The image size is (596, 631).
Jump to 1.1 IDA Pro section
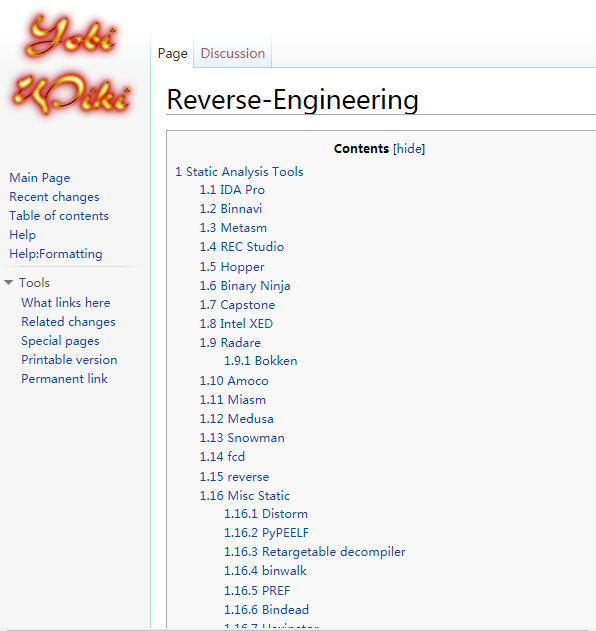click(x=232, y=190)
